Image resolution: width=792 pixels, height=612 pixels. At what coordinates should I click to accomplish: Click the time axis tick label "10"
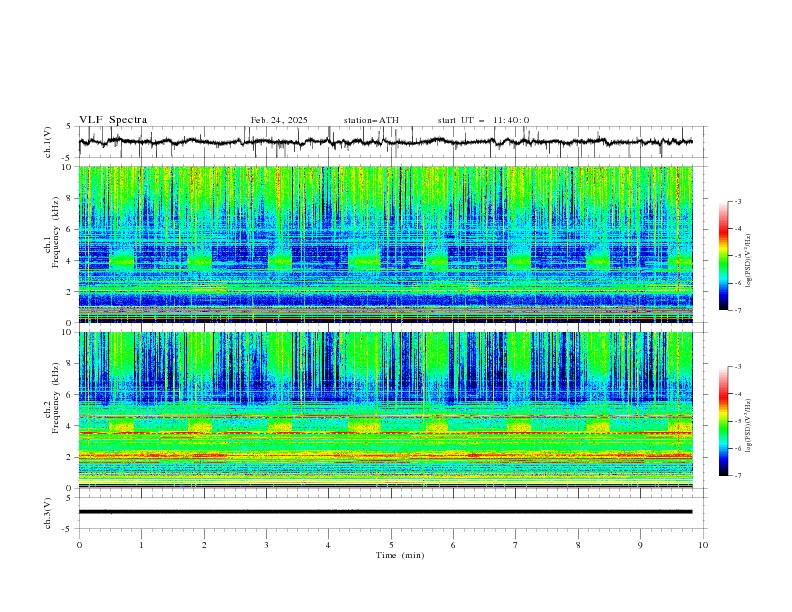coord(703,545)
